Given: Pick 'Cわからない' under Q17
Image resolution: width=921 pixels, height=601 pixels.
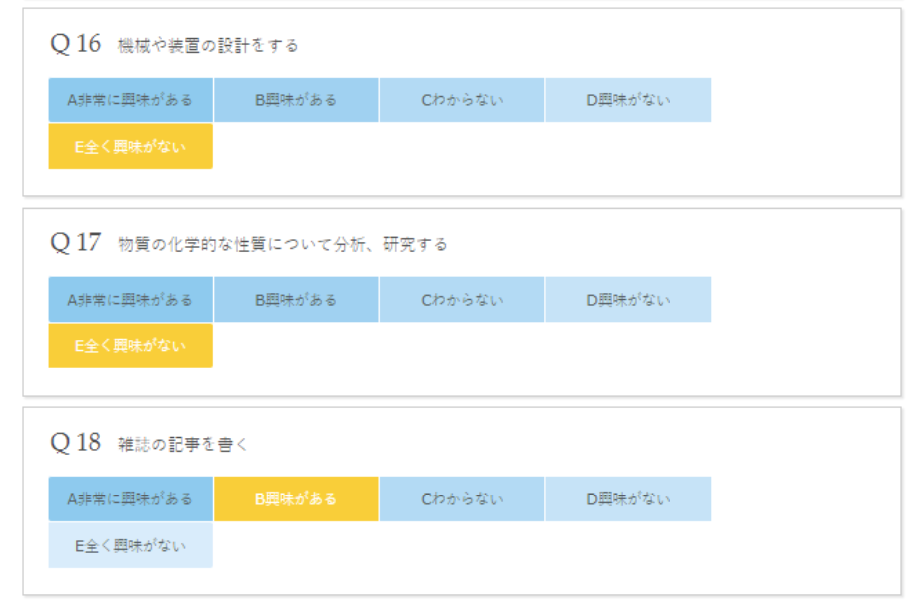Looking at the screenshot, I should pyautogui.click(x=462, y=299).
